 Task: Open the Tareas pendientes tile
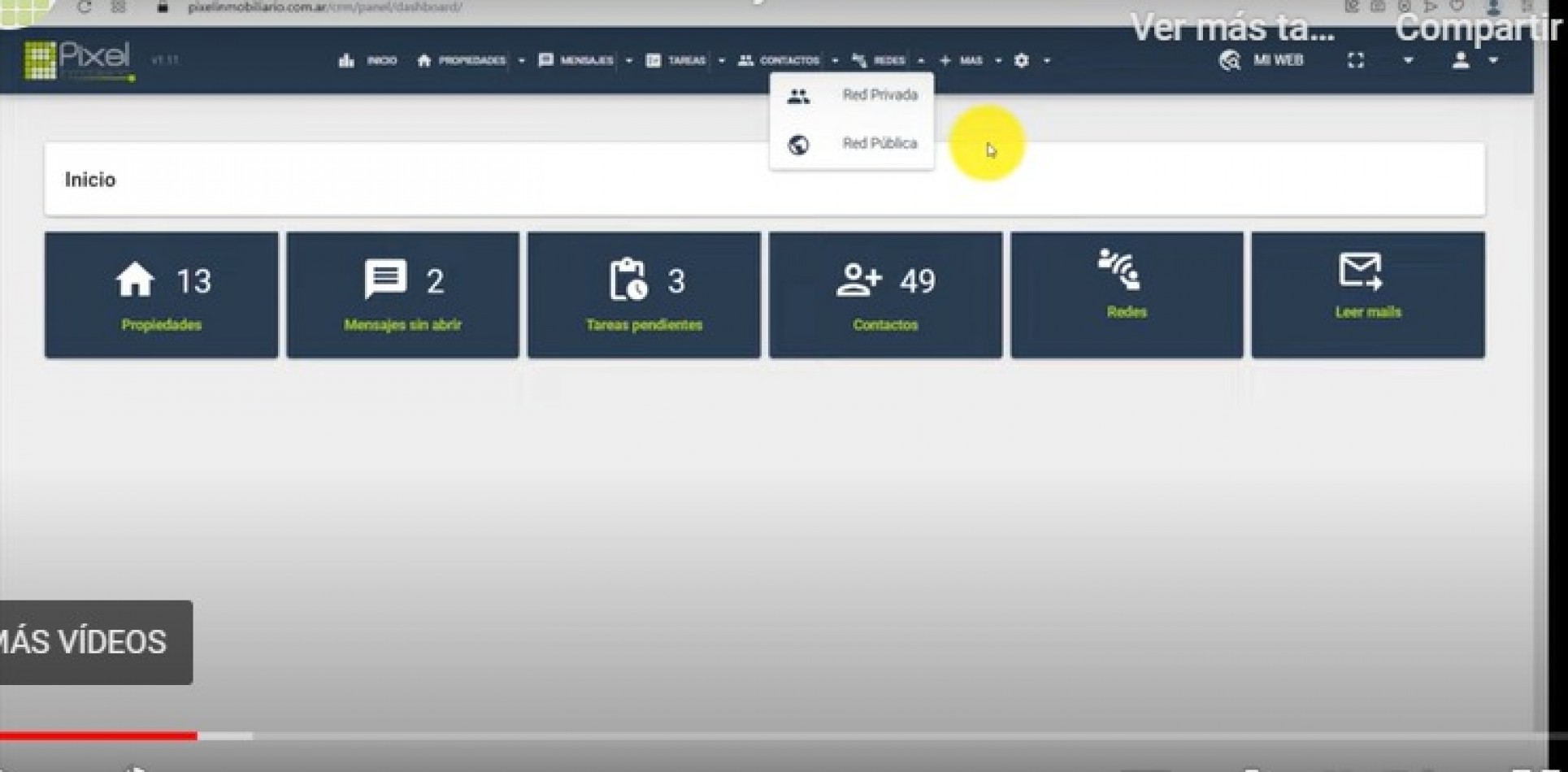tap(644, 295)
